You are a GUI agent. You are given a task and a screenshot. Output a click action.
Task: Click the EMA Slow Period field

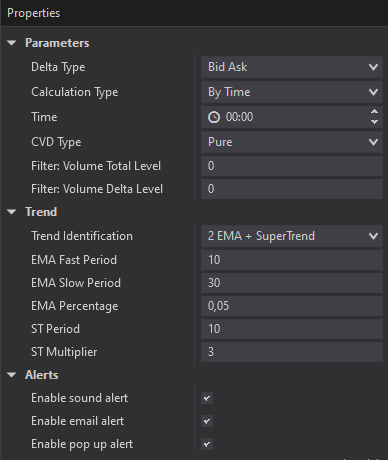click(x=292, y=283)
